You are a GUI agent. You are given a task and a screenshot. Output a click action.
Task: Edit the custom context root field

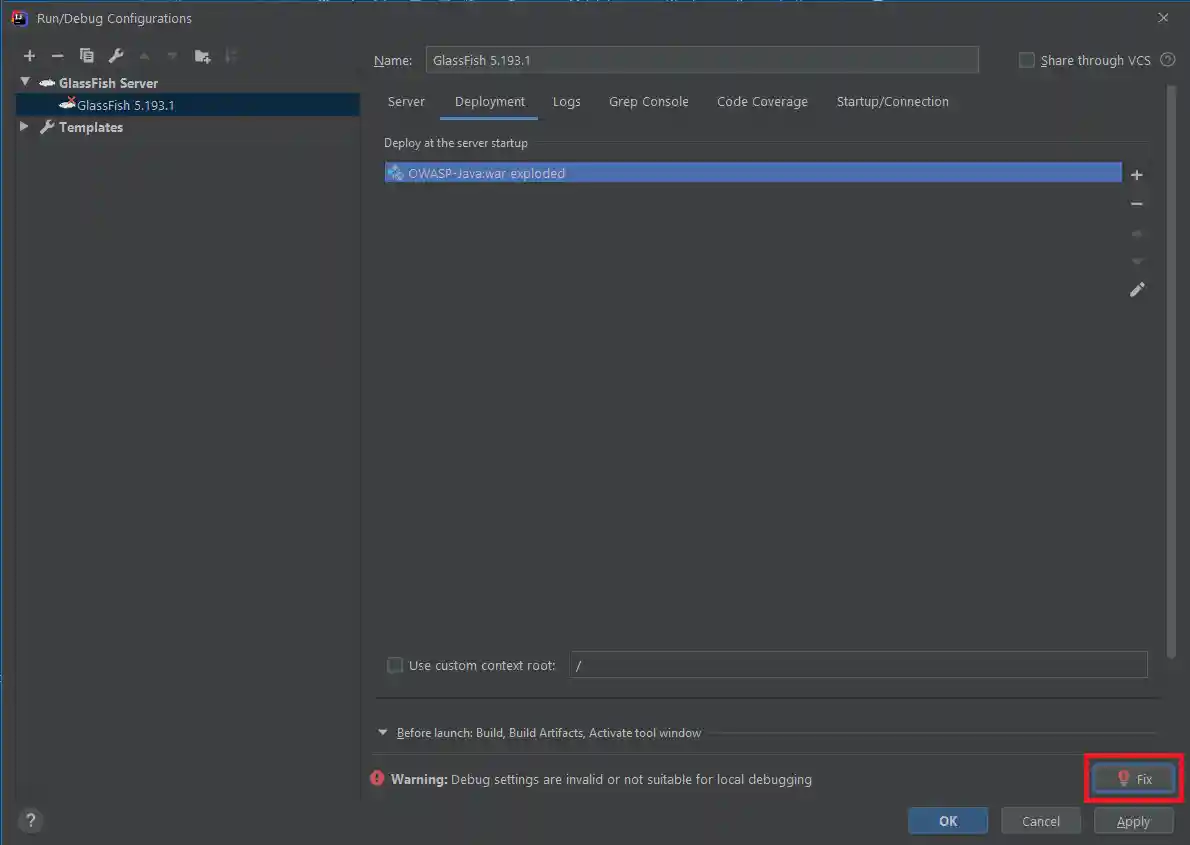coord(860,665)
